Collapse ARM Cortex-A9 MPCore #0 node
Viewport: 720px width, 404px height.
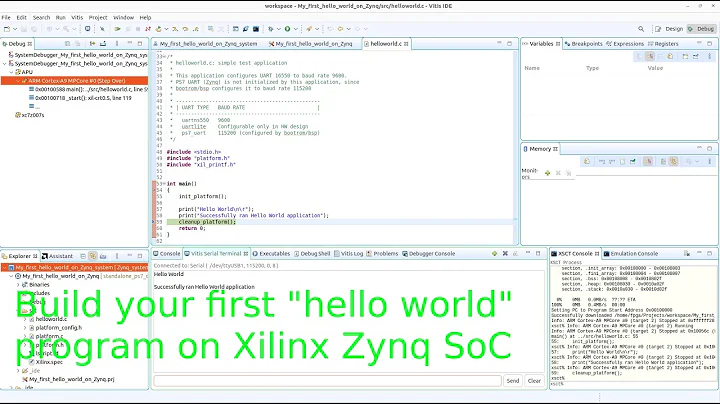point(18,81)
